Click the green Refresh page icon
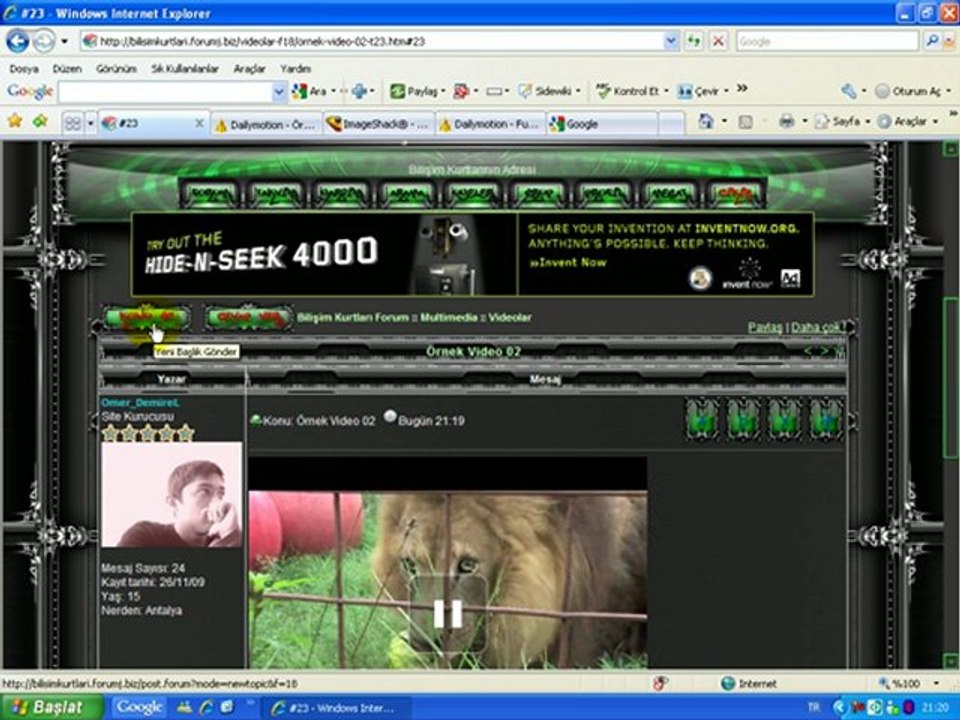This screenshot has width=960, height=720. (x=694, y=42)
